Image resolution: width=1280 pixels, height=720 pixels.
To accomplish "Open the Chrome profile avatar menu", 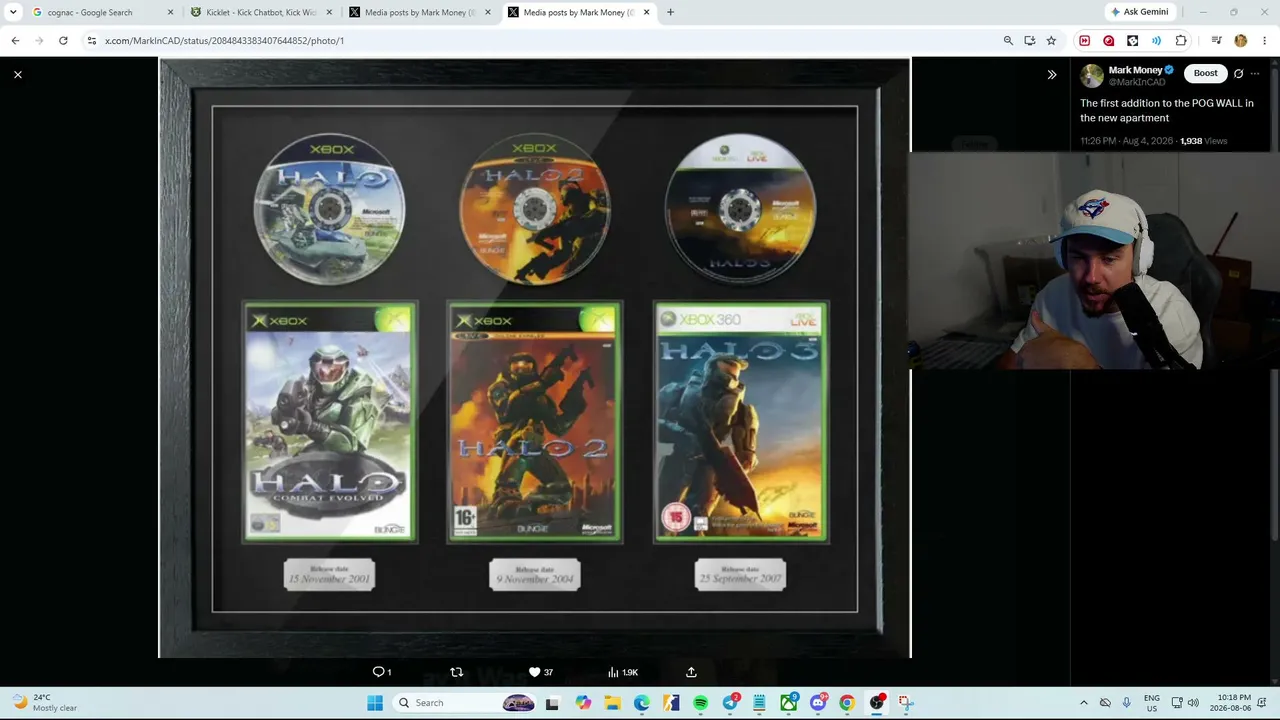I will (x=1241, y=41).
